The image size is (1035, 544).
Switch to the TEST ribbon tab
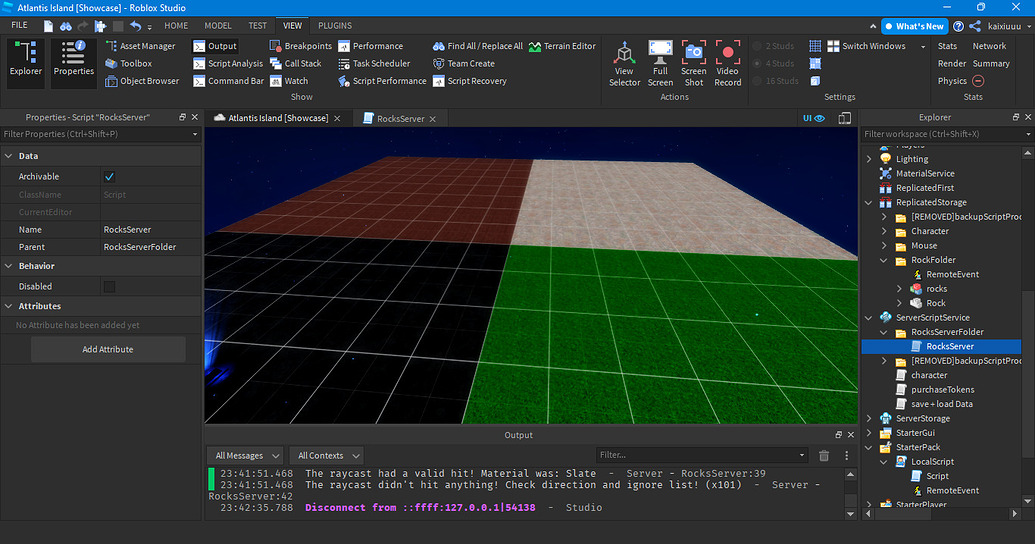coord(257,26)
